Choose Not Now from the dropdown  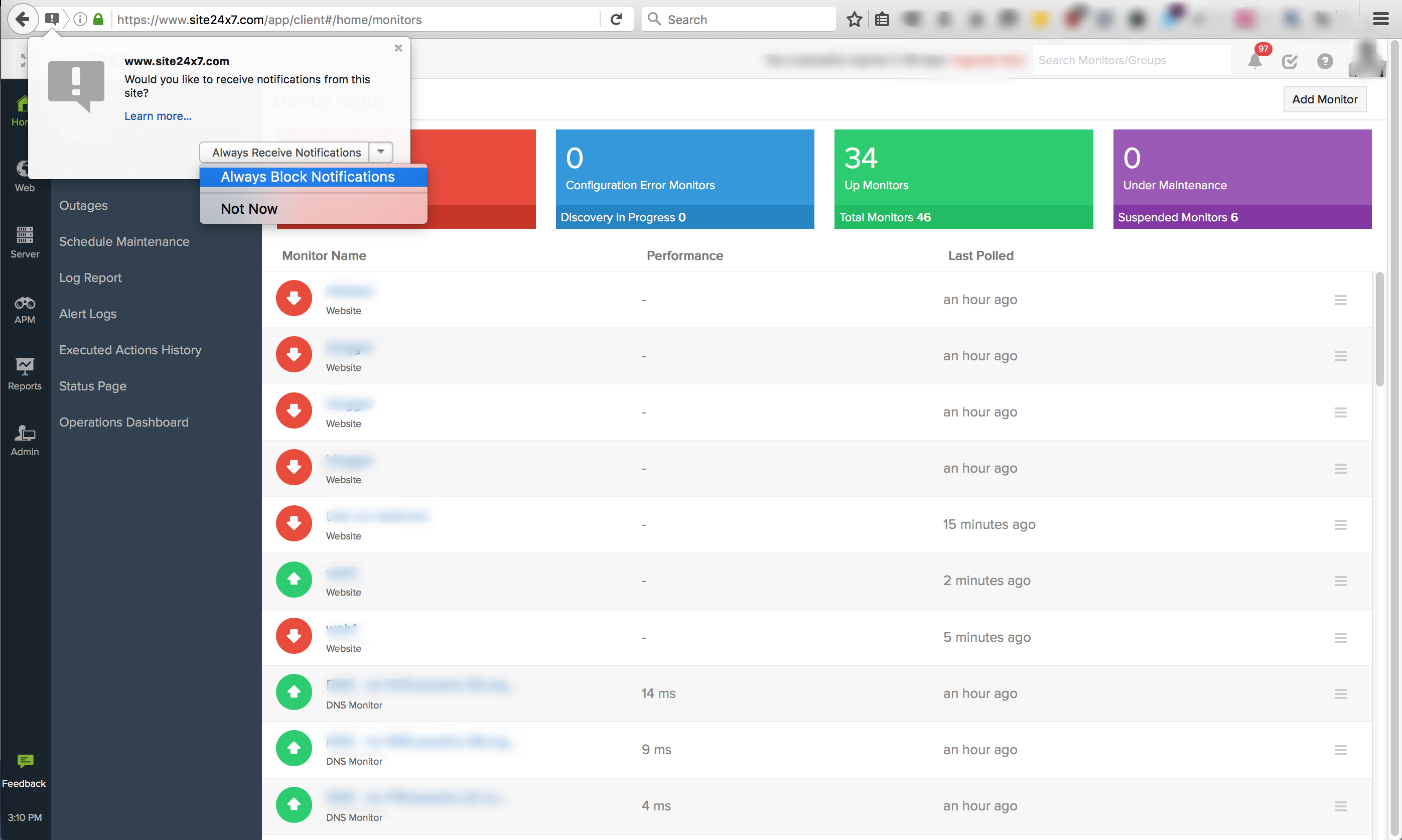pyautogui.click(x=249, y=209)
